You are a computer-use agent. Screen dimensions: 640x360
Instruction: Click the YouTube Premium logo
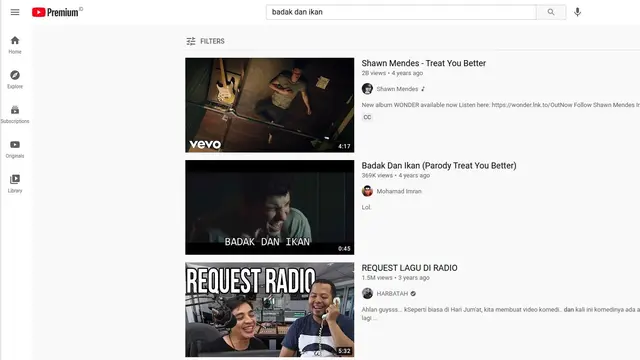57,12
